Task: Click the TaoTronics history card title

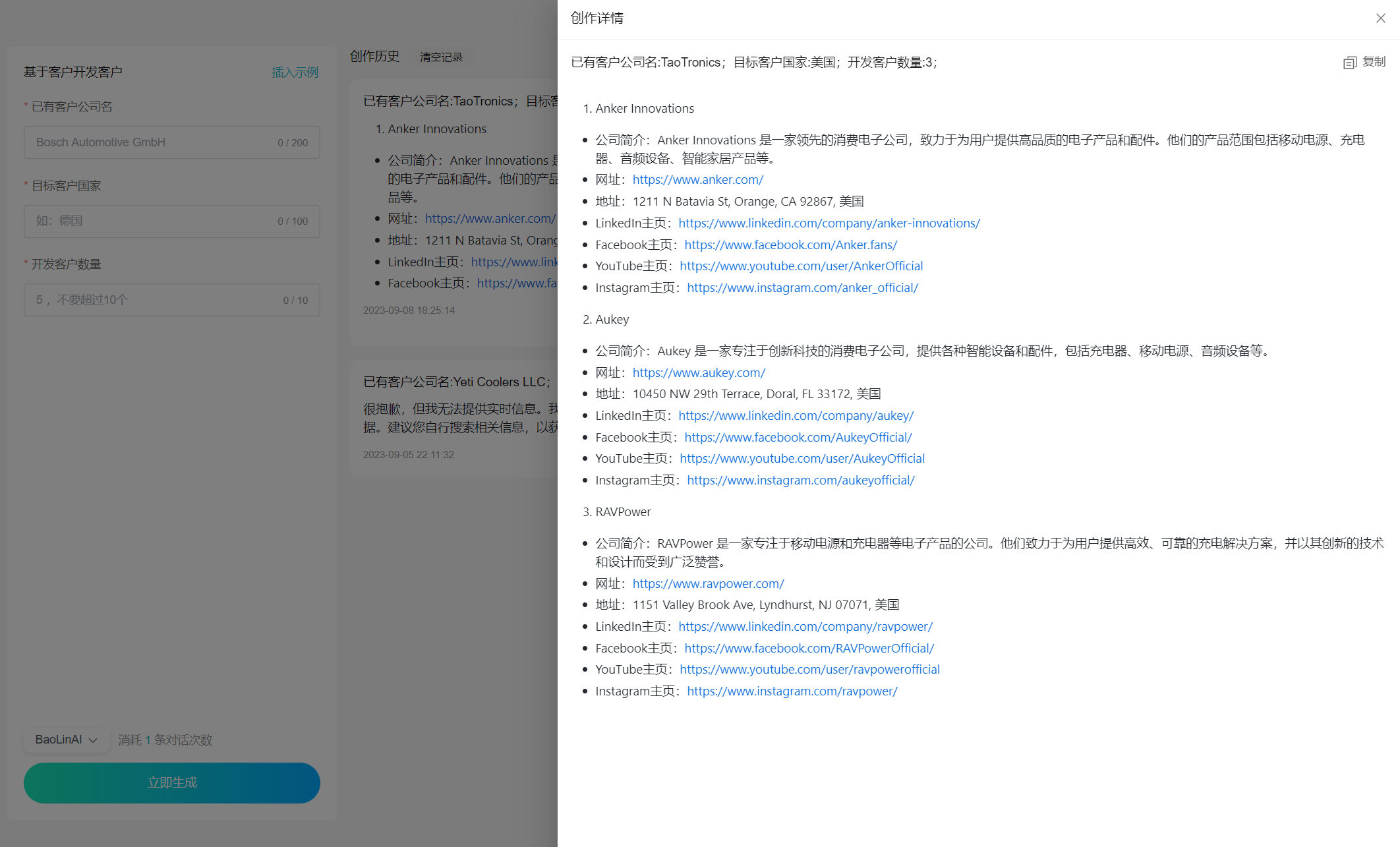Action: click(461, 102)
